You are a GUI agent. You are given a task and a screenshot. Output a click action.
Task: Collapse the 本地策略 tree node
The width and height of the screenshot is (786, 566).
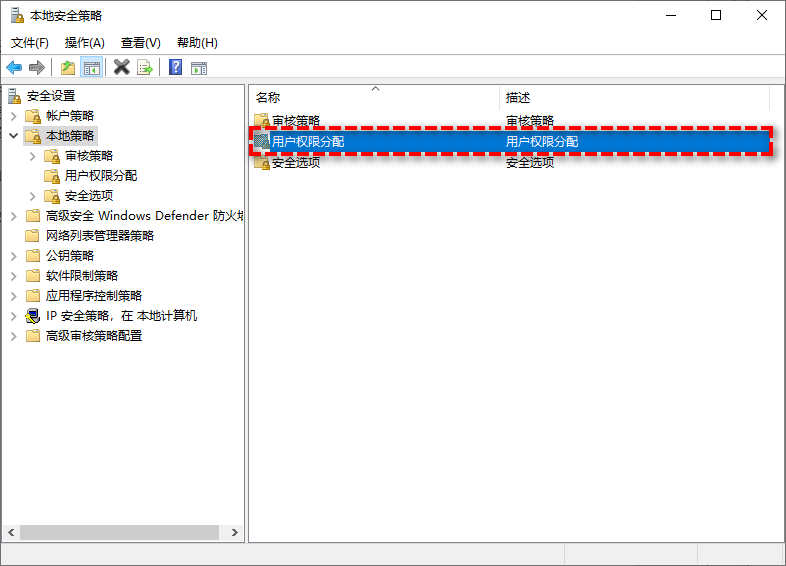coord(13,136)
